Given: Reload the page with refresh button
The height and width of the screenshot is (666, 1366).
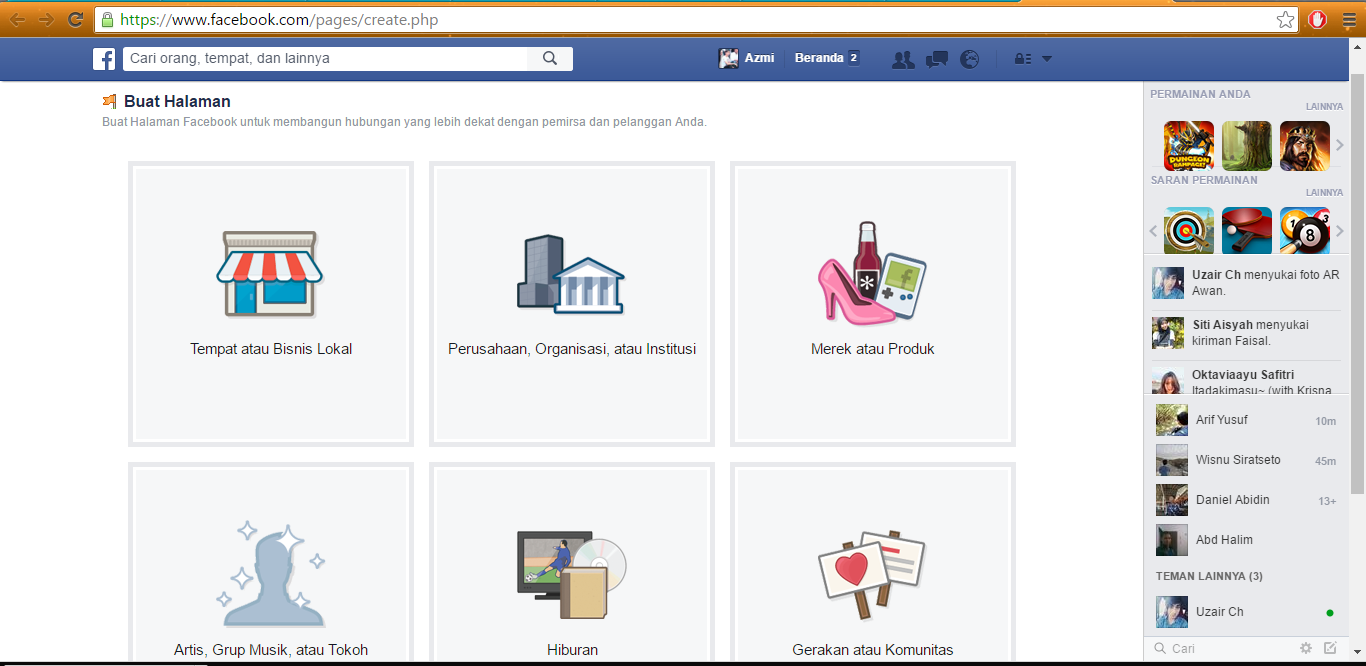Looking at the screenshot, I should click(x=75, y=19).
